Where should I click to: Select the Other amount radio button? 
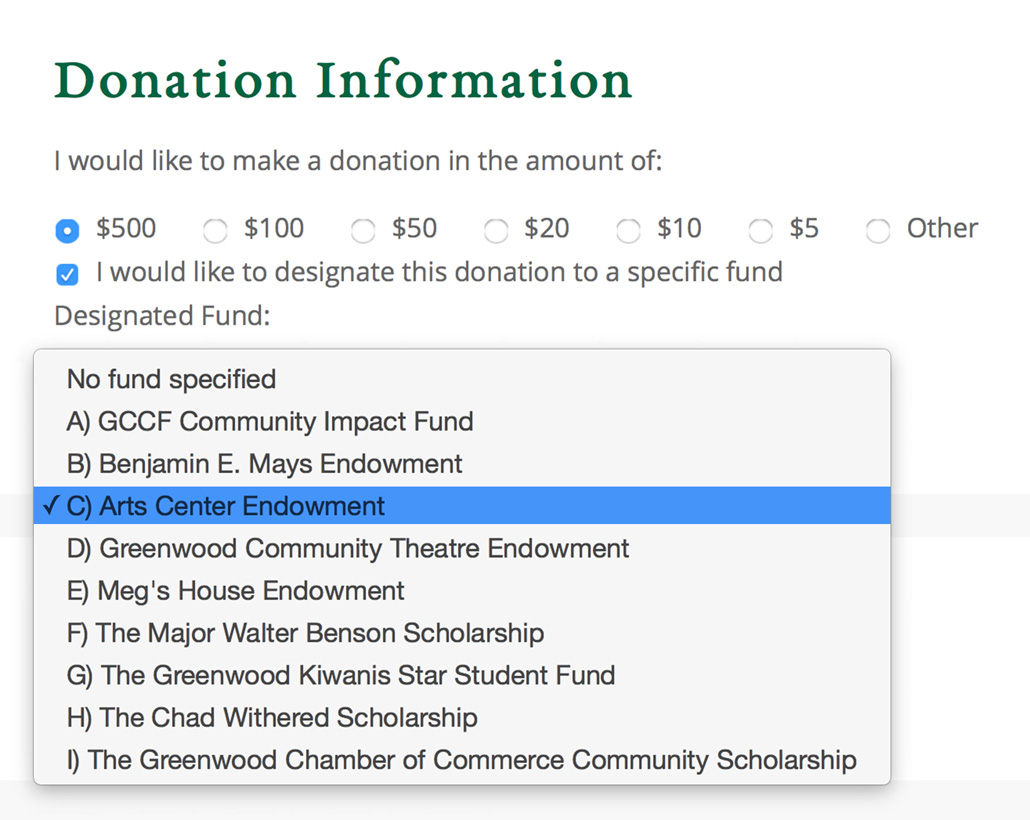pyautogui.click(x=878, y=231)
